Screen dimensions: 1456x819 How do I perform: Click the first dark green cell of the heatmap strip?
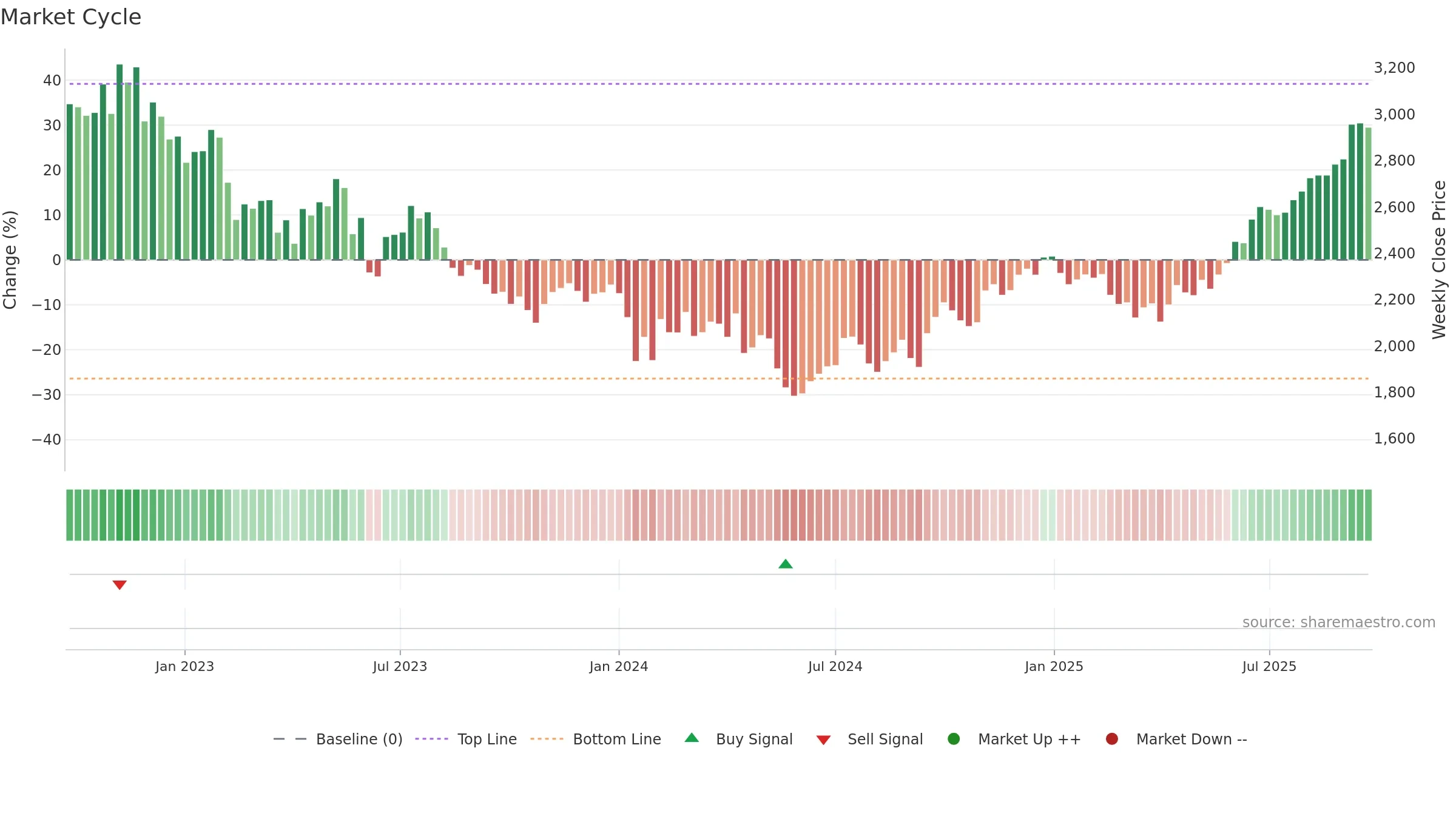coord(70,515)
